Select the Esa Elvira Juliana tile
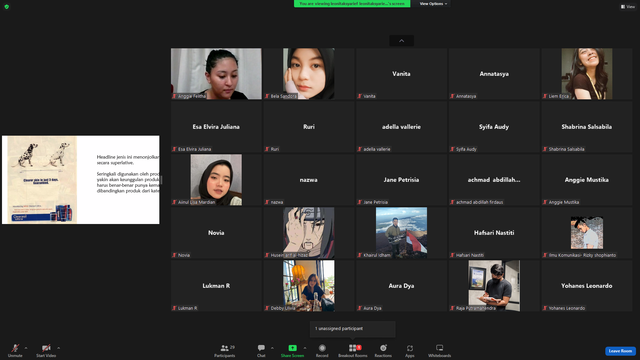Viewport: 640px width, 360px height. pos(216,127)
